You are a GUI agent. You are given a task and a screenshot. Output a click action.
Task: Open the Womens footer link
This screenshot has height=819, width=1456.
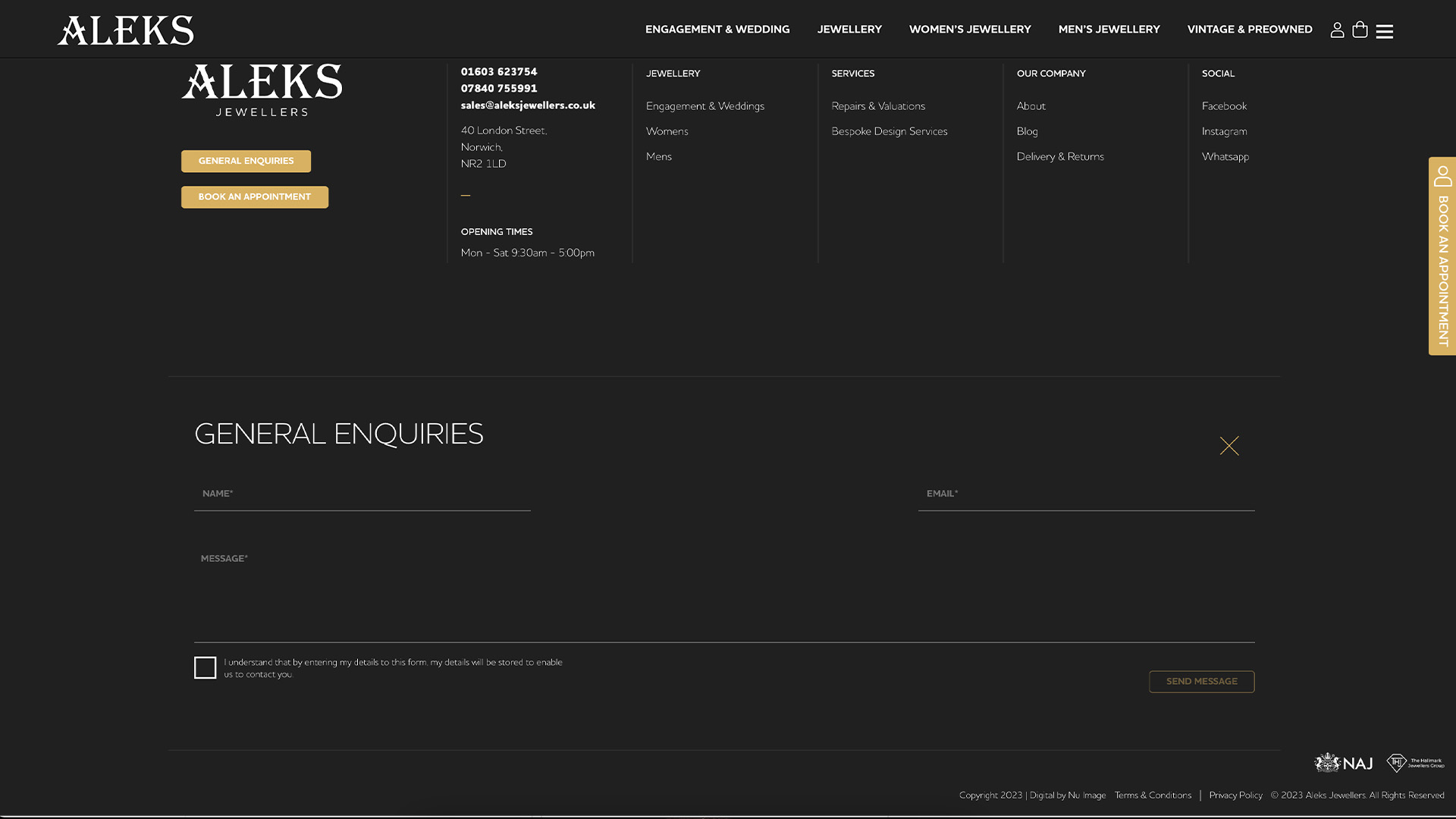(x=667, y=131)
